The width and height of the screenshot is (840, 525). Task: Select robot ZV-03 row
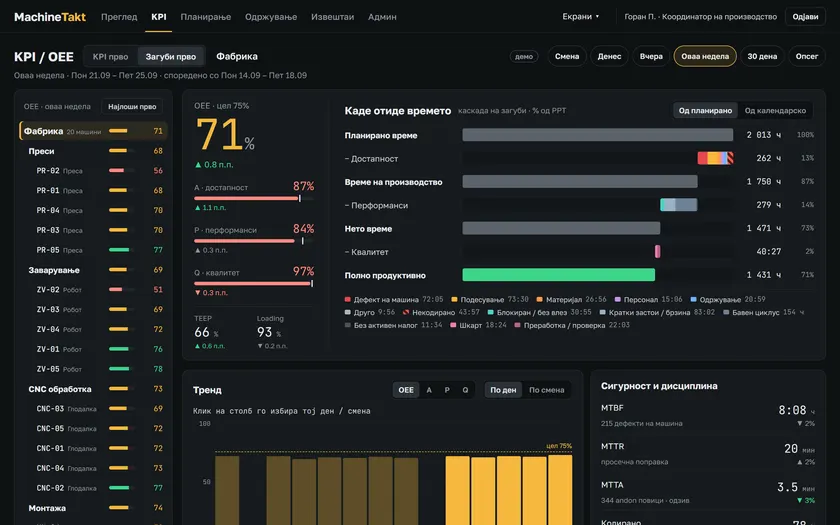tap(93, 310)
